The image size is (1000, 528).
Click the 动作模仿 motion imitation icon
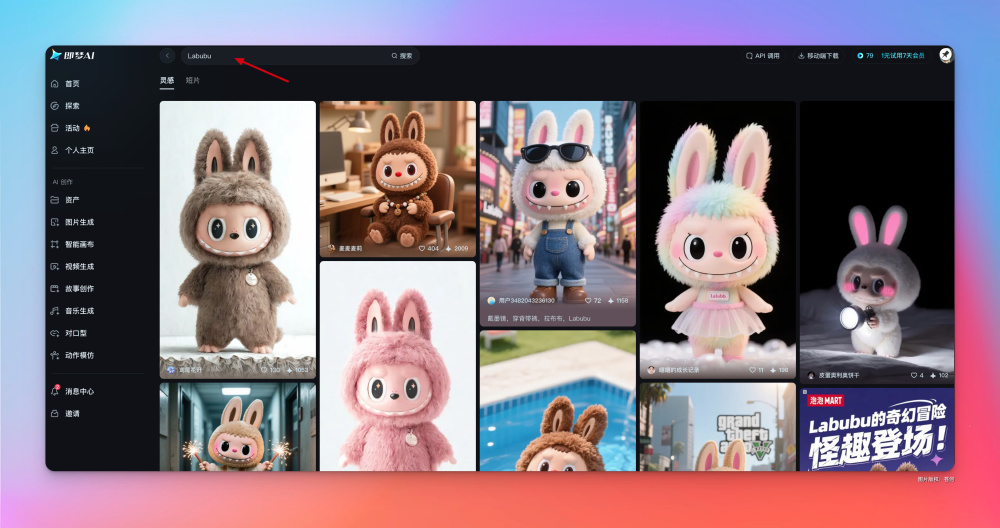(x=55, y=355)
